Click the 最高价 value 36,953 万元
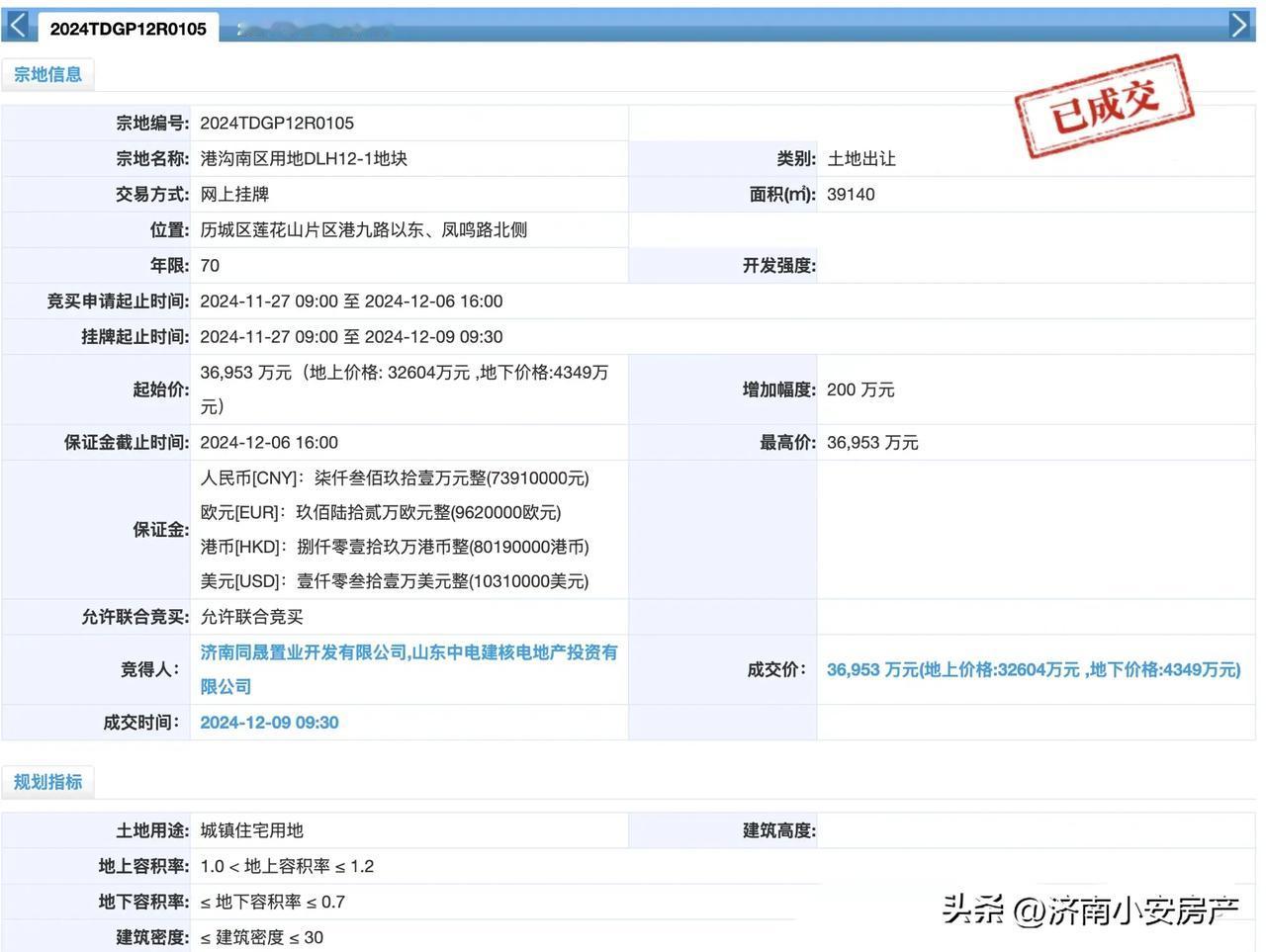Viewport: 1266px width, 952px height. pos(872,442)
